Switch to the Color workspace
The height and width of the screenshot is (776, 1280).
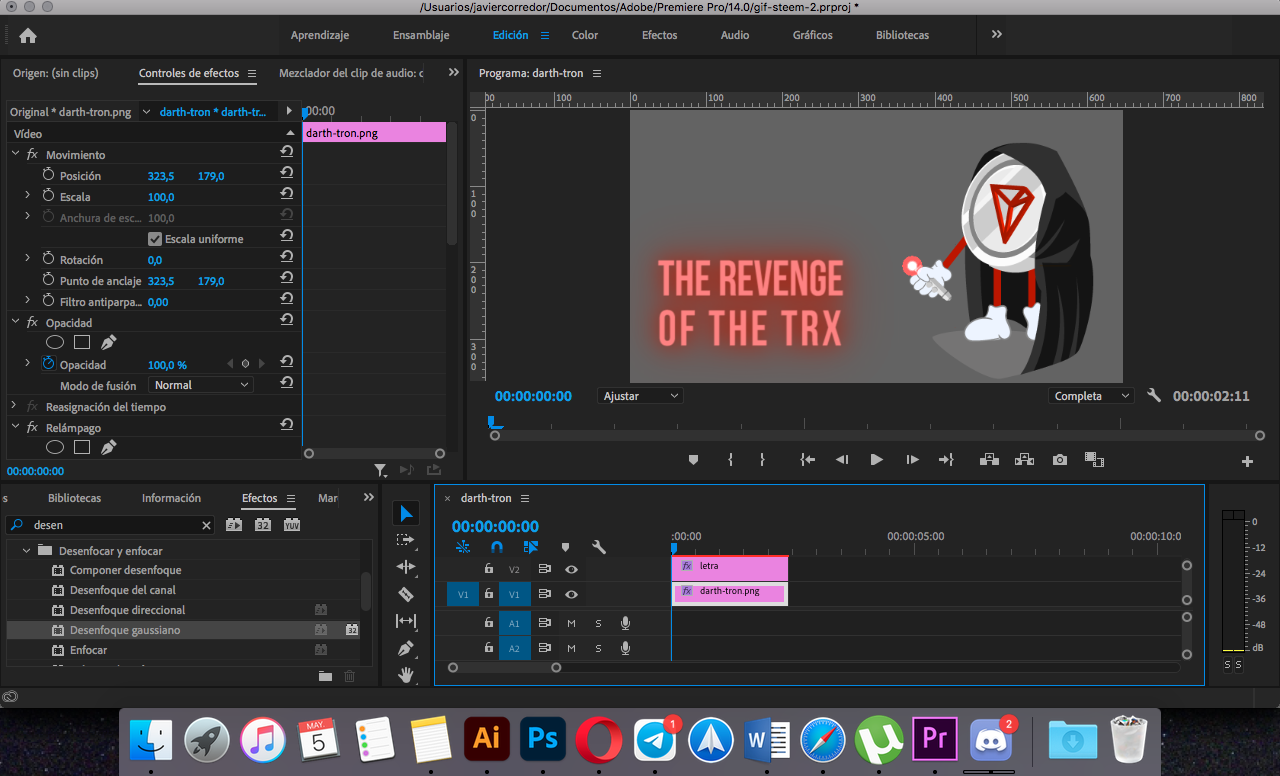pyautogui.click(x=585, y=35)
